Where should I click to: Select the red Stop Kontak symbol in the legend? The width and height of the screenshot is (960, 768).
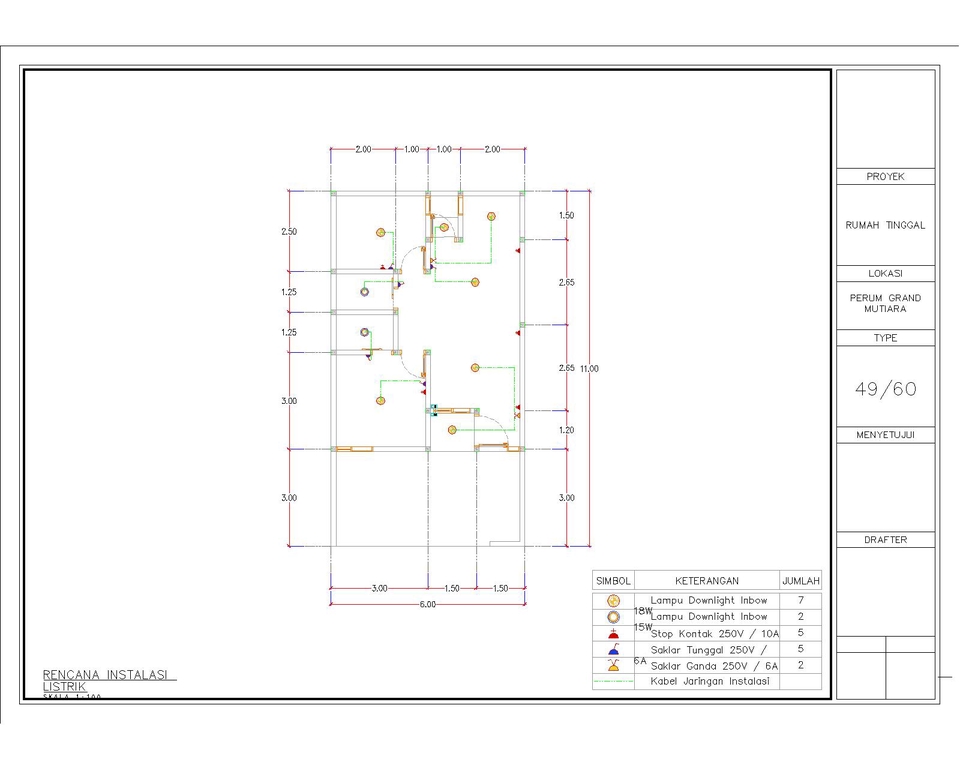tap(612, 633)
